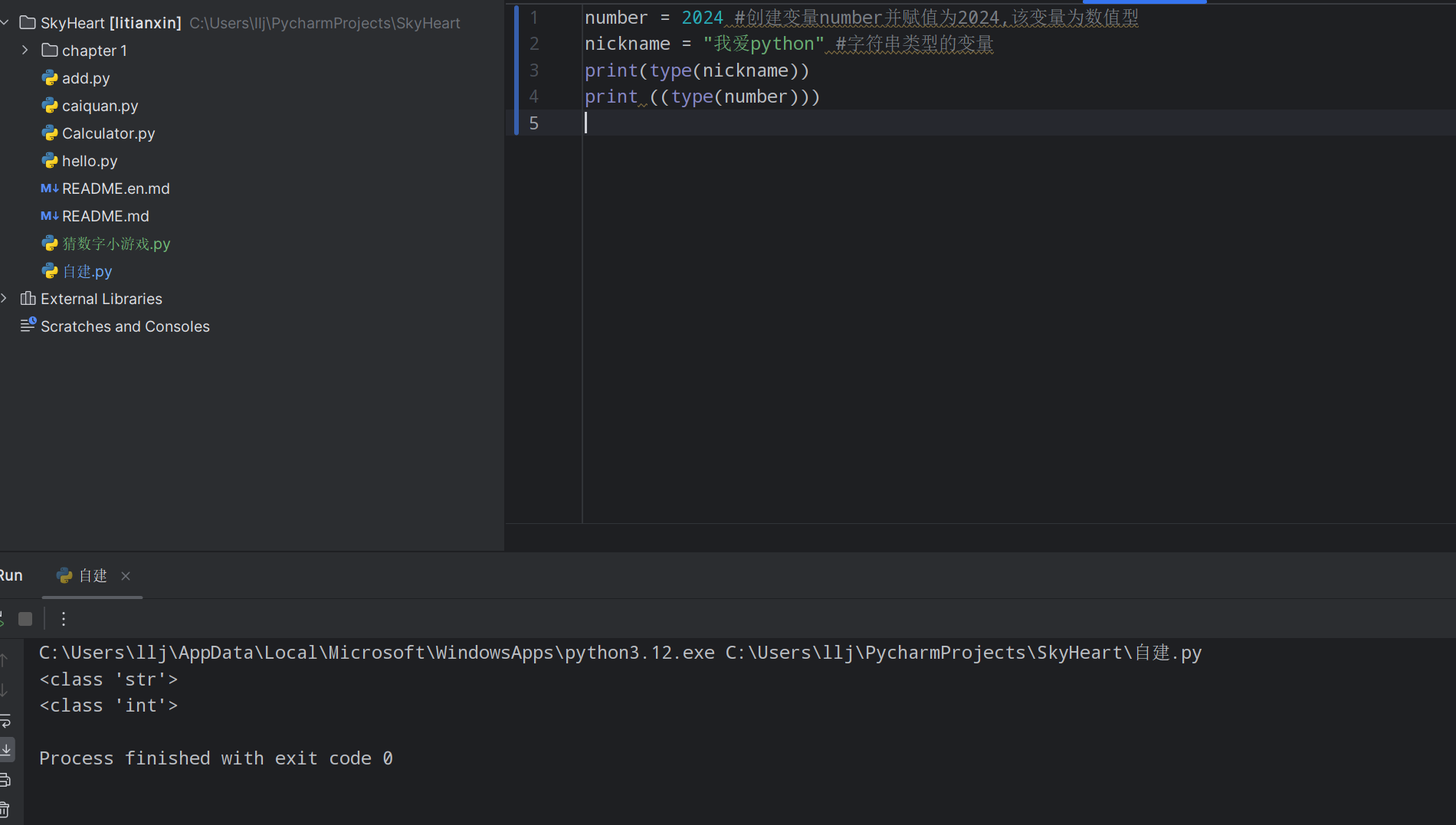
Task: Open hello.py in the project tree
Action: click(90, 161)
